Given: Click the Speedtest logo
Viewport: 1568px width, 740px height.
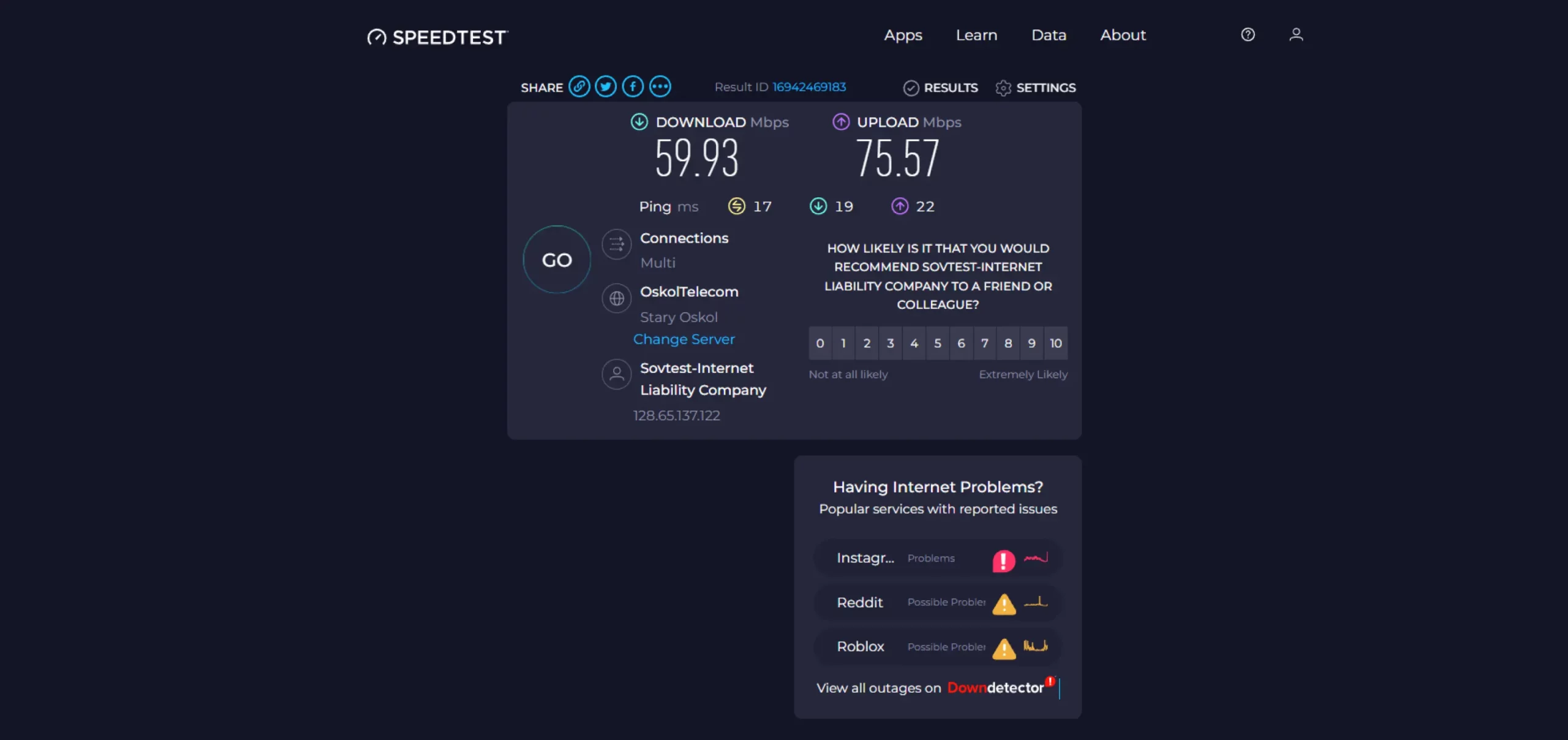Looking at the screenshot, I should pos(437,37).
